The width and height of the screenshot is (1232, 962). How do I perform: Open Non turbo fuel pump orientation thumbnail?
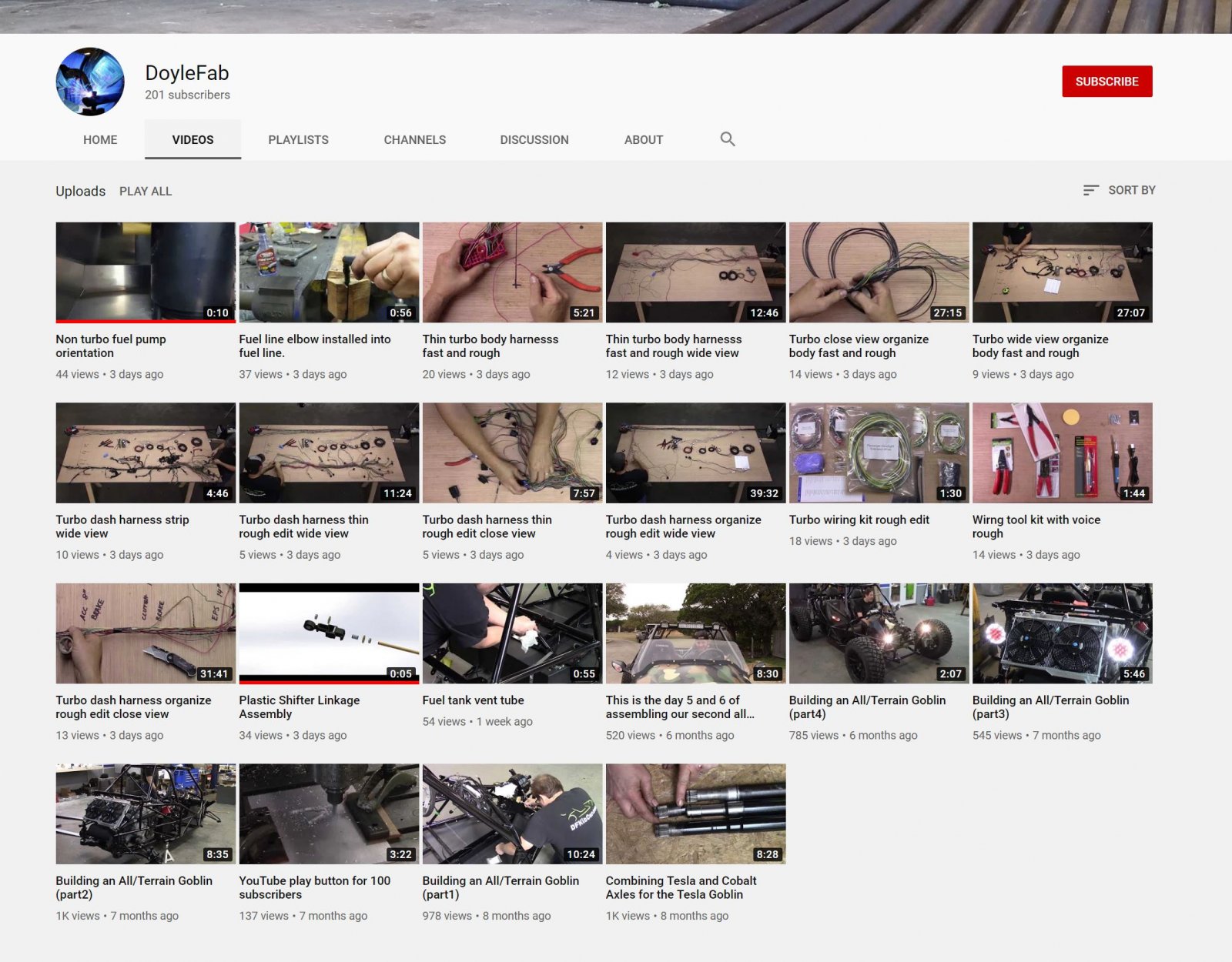146,272
